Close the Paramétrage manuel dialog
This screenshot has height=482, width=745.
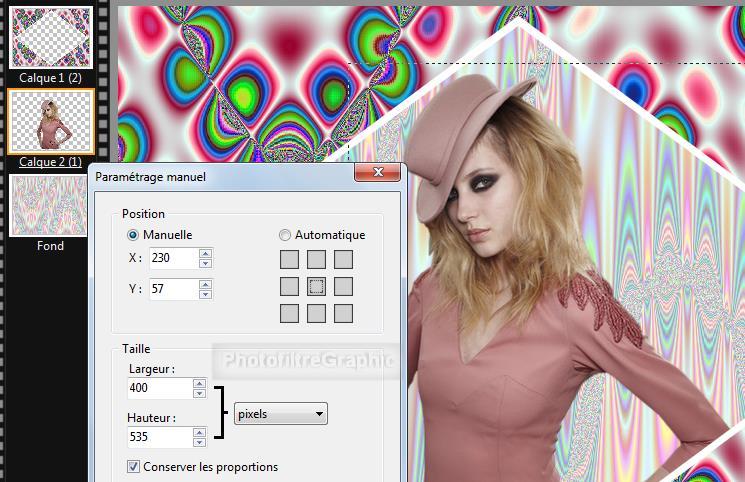(x=378, y=172)
